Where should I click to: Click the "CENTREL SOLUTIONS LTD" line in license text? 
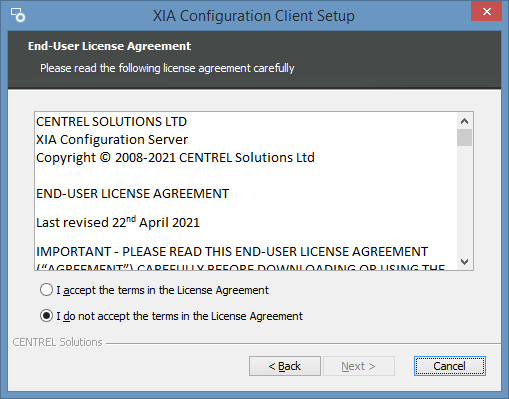111,122
